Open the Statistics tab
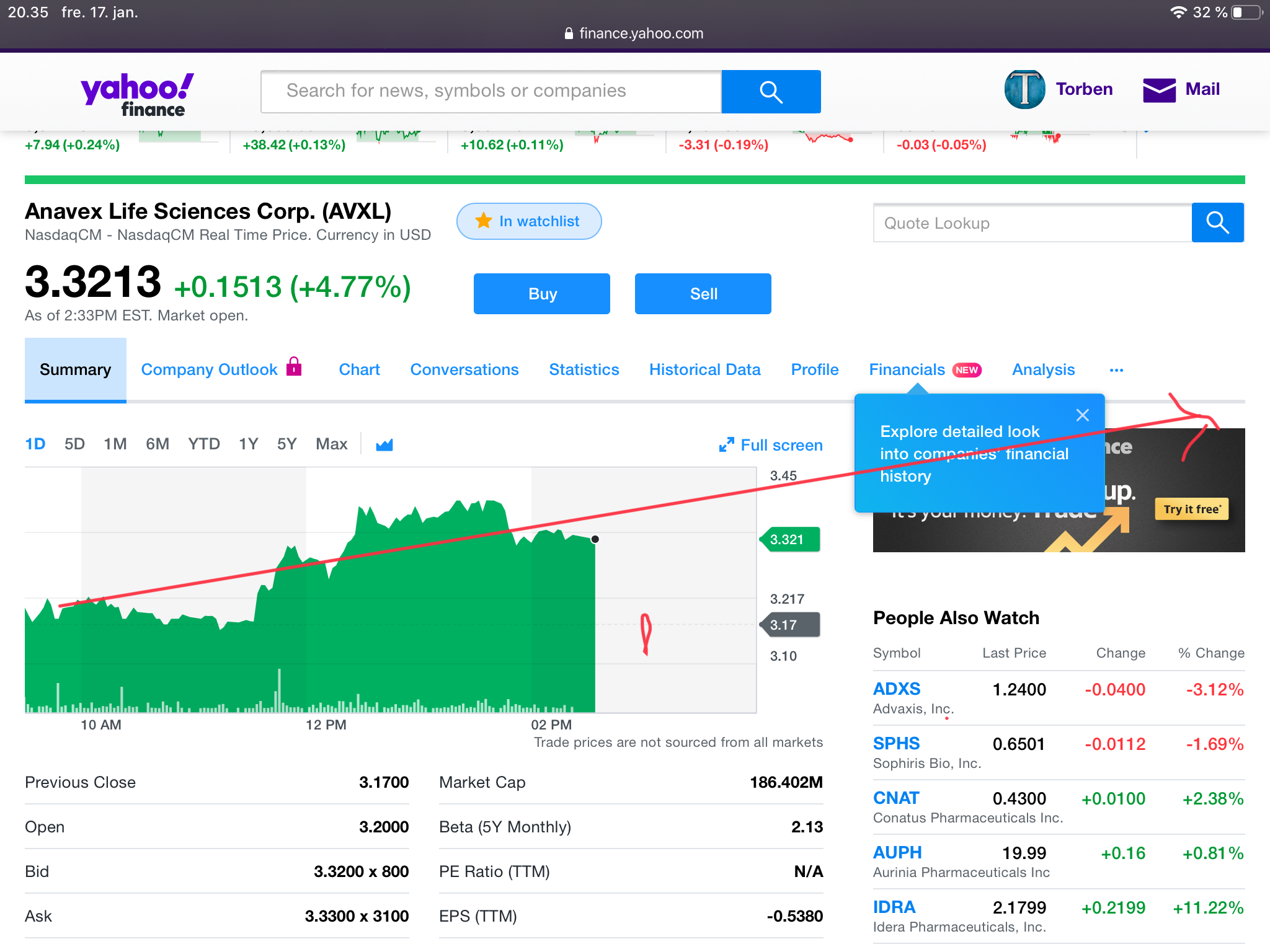 (584, 370)
